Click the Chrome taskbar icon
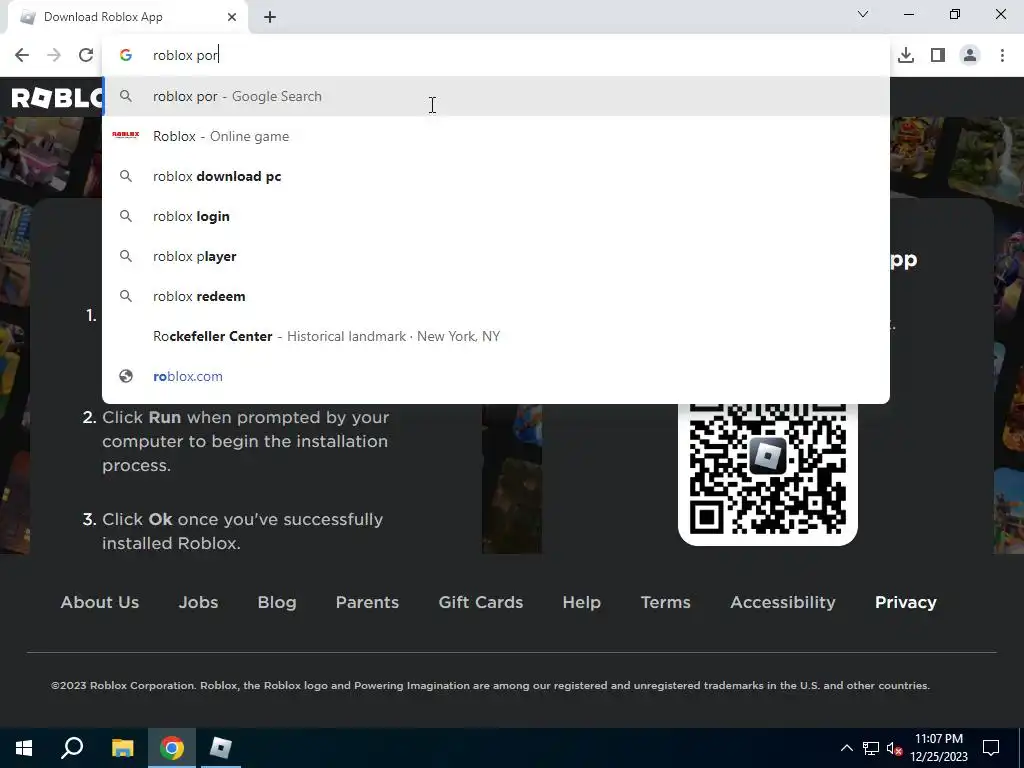The width and height of the screenshot is (1024, 768). coord(172,748)
